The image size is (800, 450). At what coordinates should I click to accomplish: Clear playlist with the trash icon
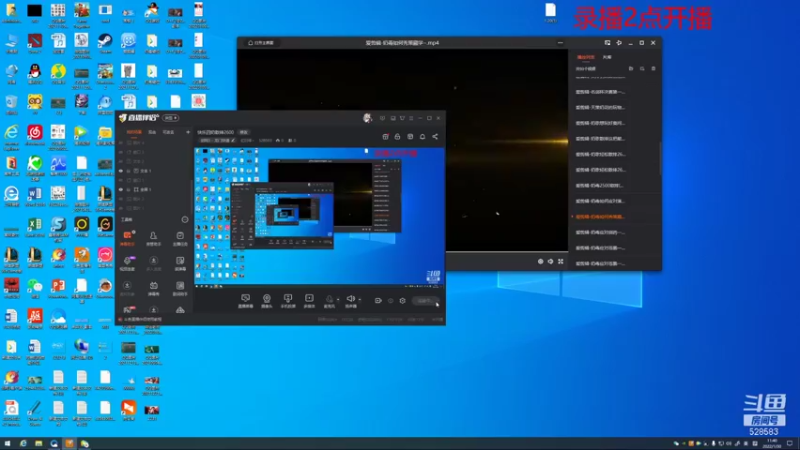click(x=654, y=68)
